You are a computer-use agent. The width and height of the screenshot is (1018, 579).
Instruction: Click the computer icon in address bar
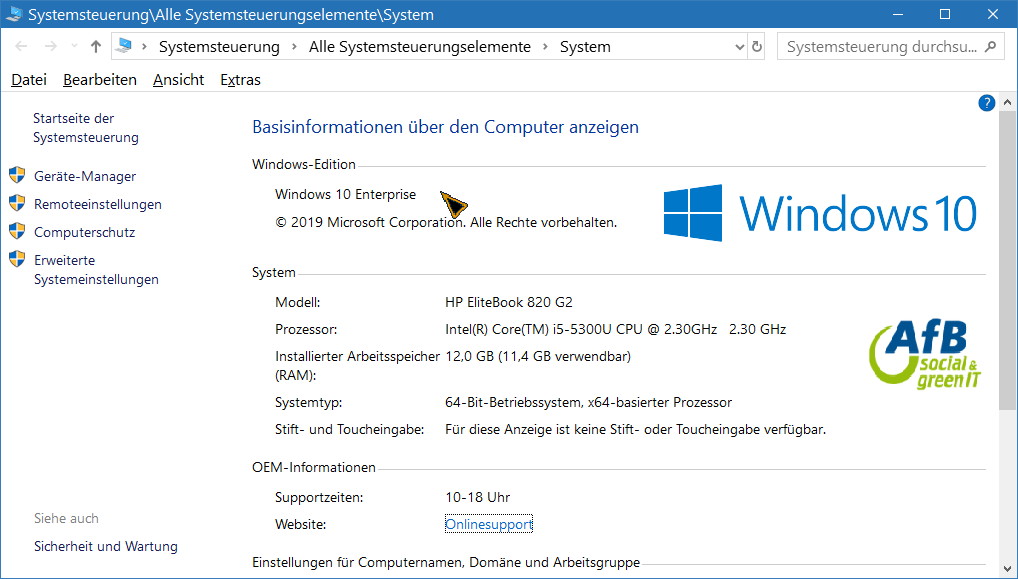tap(125, 46)
